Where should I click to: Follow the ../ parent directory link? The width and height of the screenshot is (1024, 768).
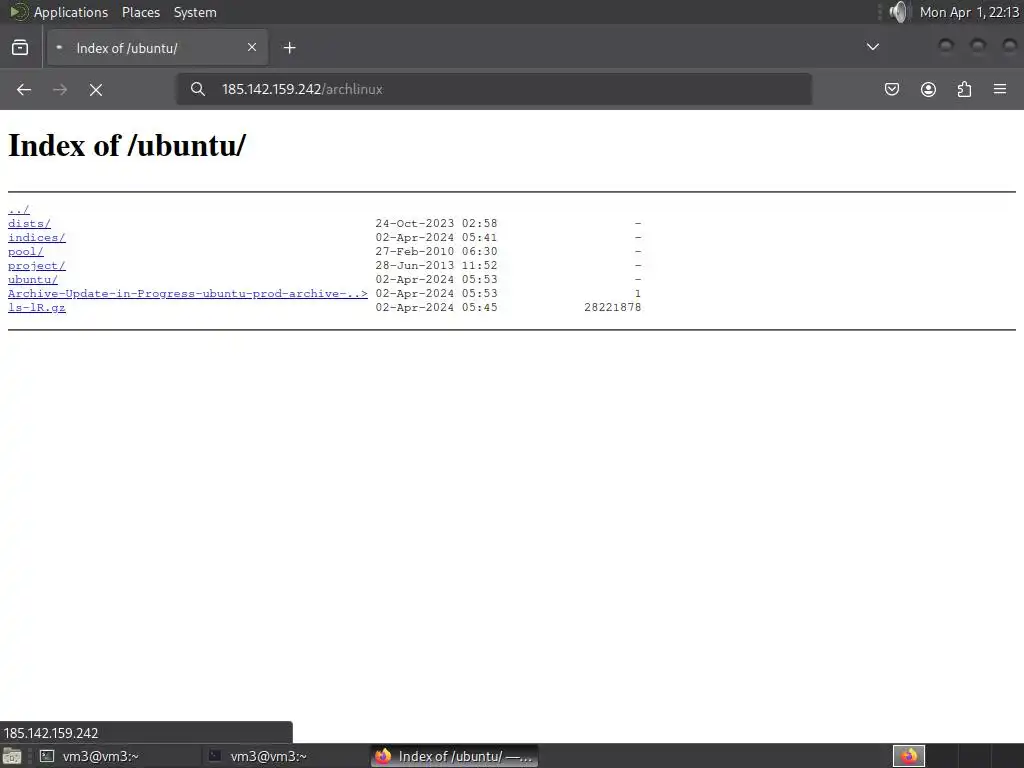tap(18, 210)
